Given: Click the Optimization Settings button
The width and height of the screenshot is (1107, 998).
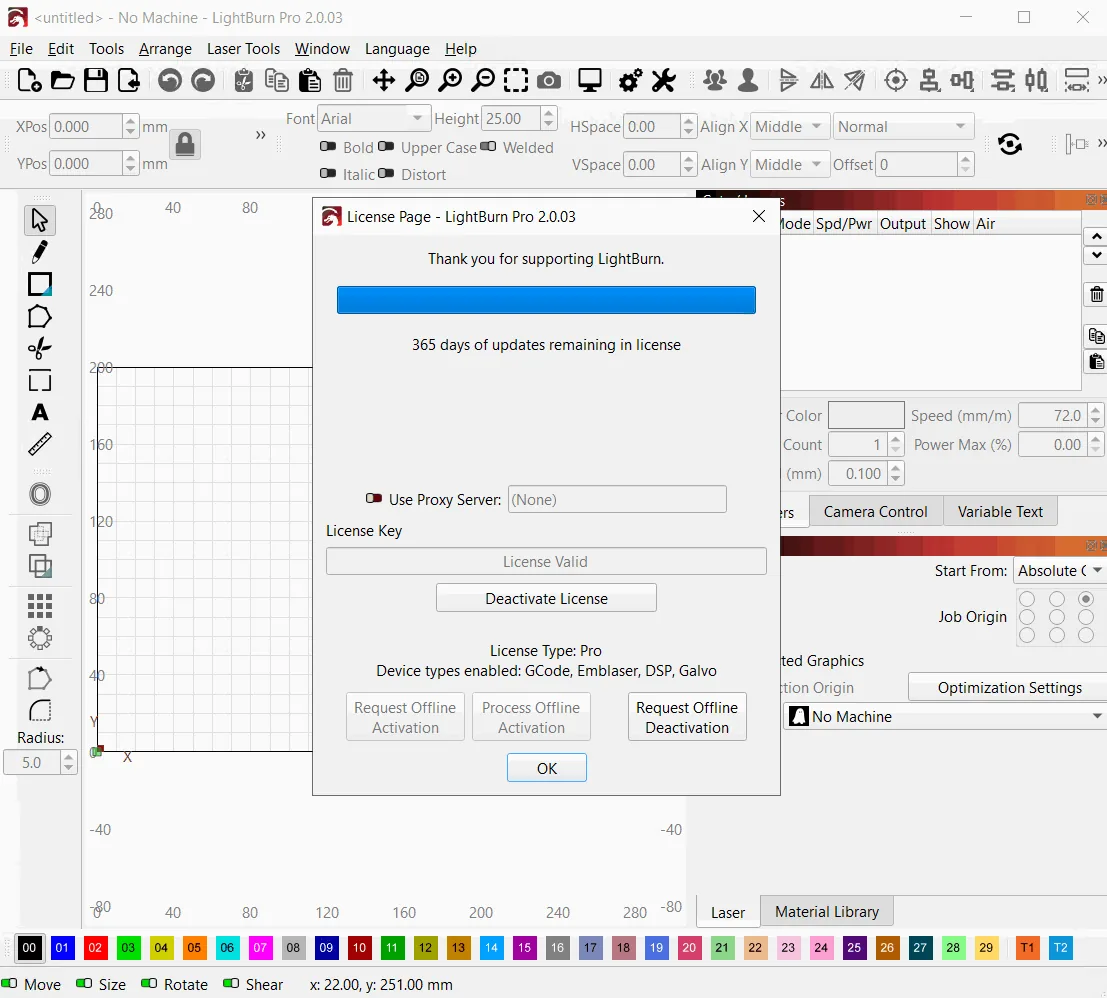Looking at the screenshot, I should click(1010, 687).
